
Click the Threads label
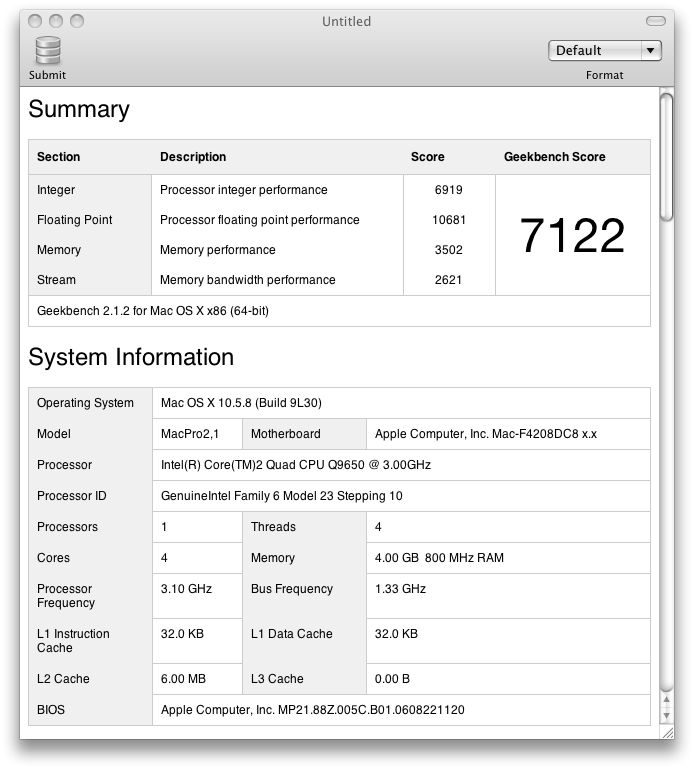pyautogui.click(x=273, y=527)
